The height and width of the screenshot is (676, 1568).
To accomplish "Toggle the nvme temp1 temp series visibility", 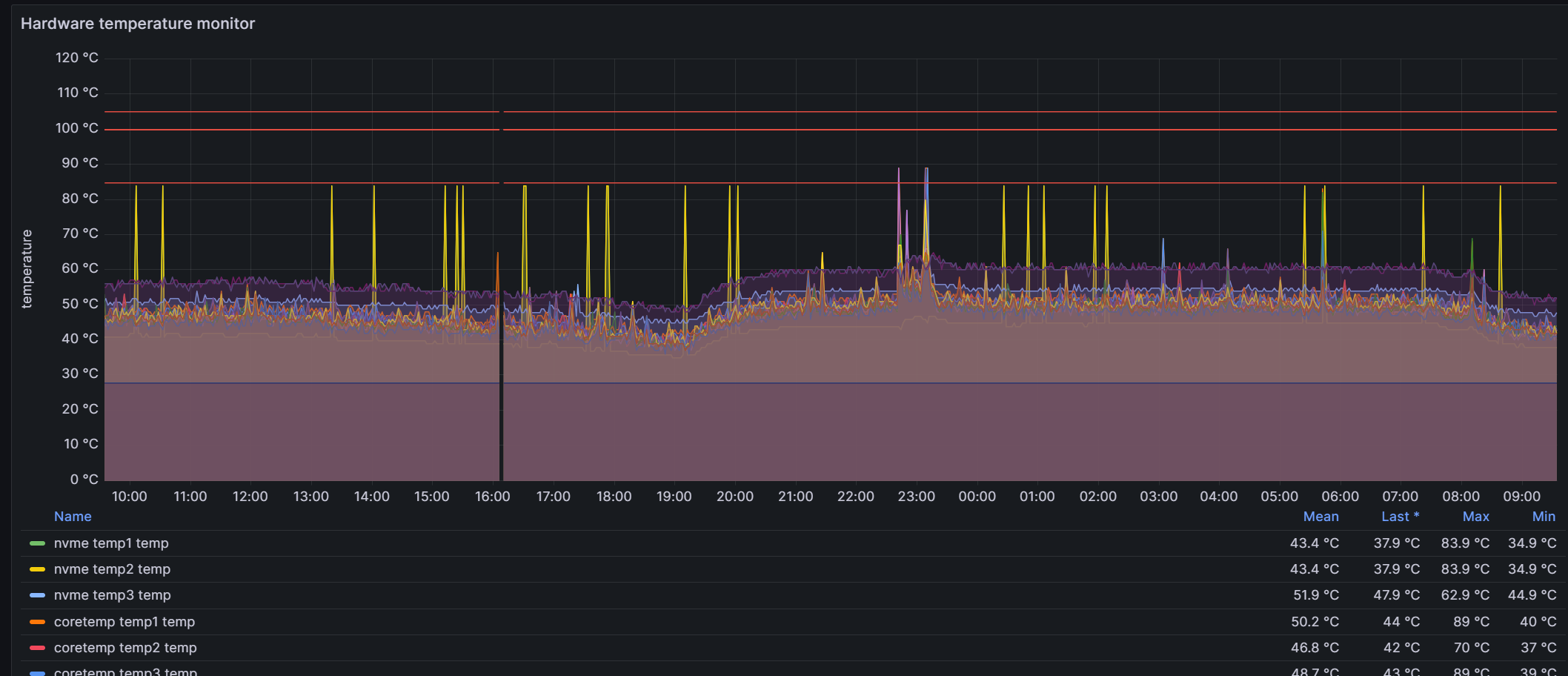I will tap(111, 543).
